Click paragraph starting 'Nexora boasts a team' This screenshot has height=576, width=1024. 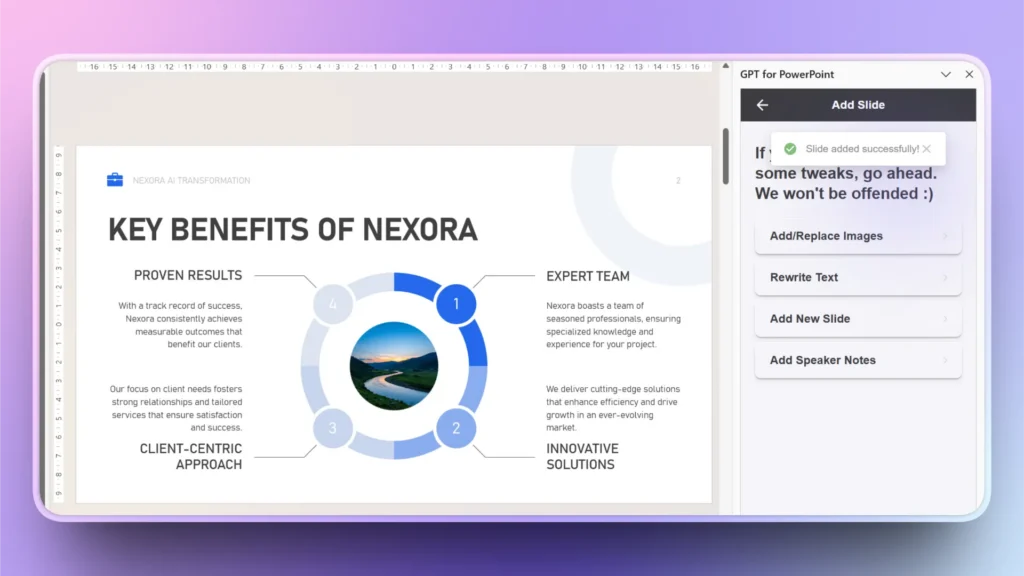(613, 325)
